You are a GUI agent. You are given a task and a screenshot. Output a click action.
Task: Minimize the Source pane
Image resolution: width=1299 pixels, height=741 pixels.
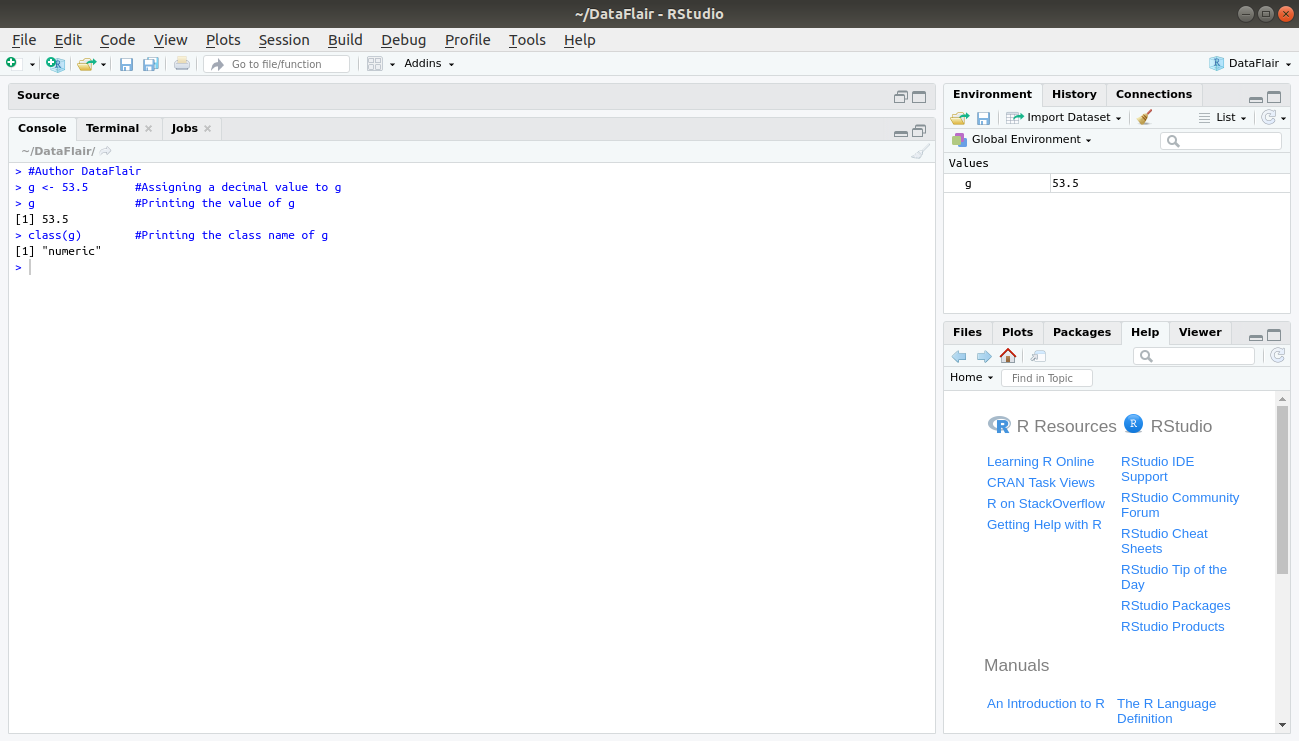[x=901, y=97]
